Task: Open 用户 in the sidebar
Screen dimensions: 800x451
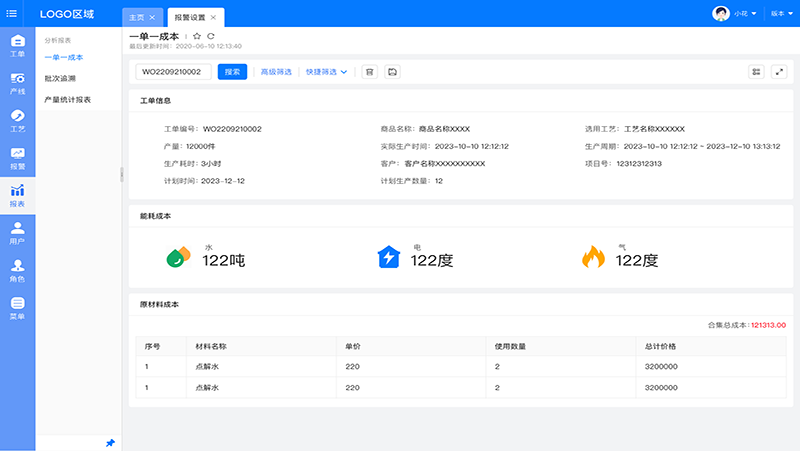Action: [17, 233]
